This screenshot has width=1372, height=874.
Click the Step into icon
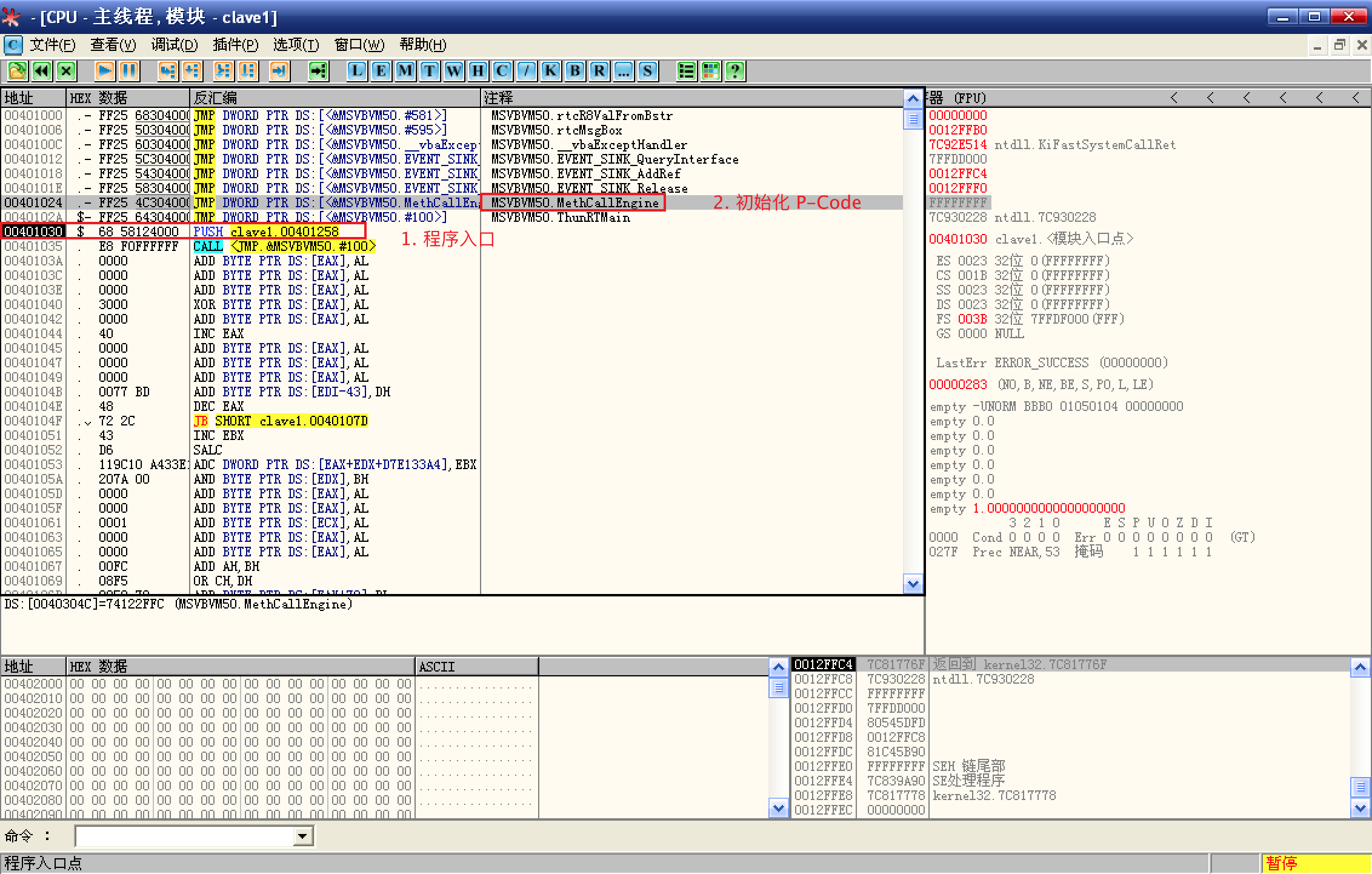click(167, 72)
